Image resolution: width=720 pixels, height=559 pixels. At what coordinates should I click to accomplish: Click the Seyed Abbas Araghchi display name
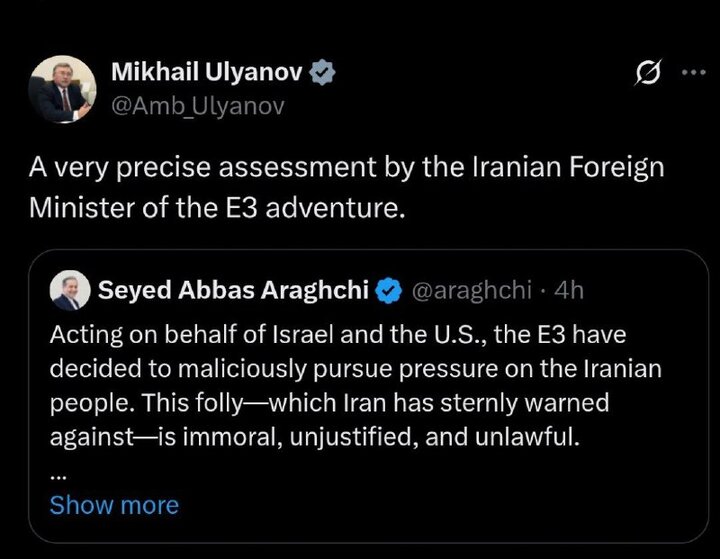[x=234, y=291]
